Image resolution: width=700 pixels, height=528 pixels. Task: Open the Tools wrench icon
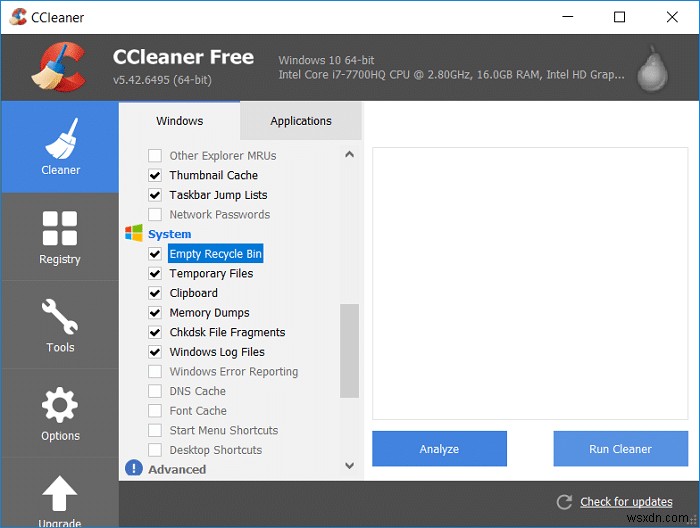[x=60, y=316]
